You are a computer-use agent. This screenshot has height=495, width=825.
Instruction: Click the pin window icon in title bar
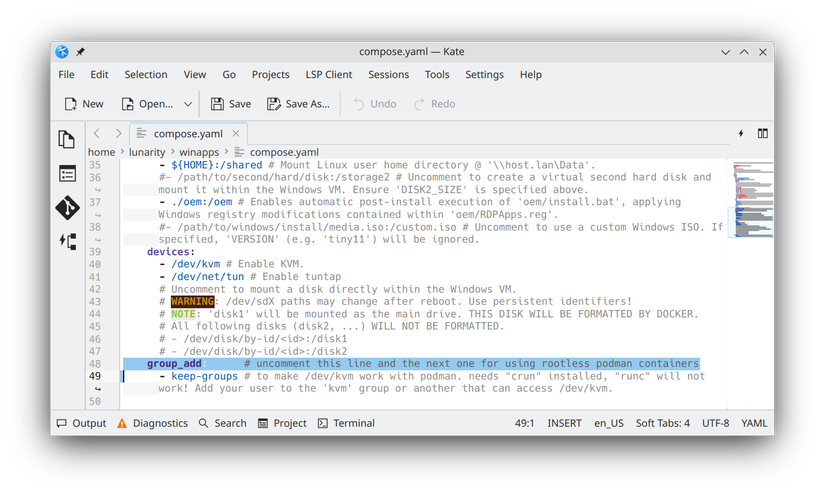coord(81,52)
